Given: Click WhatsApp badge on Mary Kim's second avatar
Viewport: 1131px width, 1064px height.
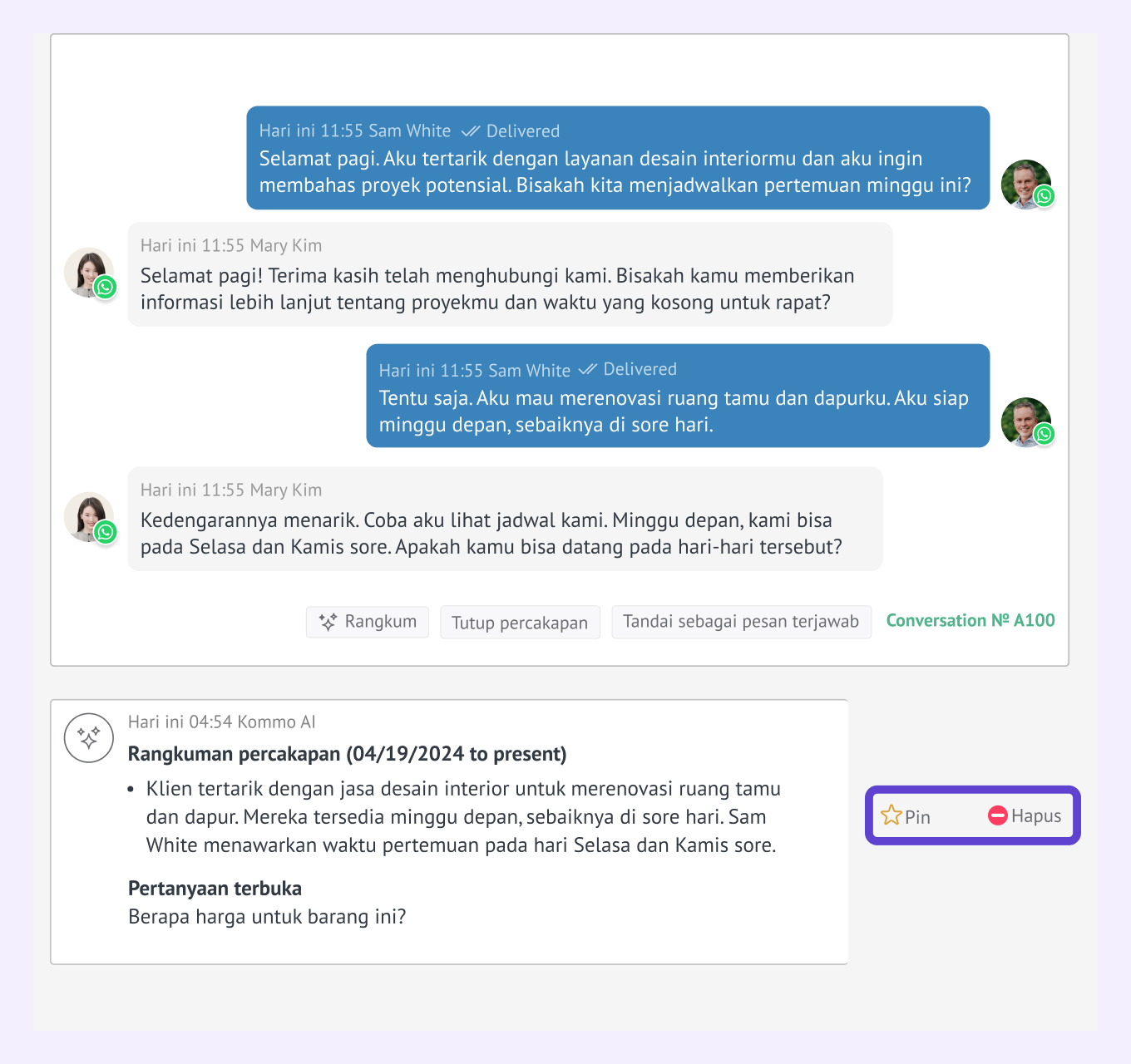Looking at the screenshot, I should [105, 532].
